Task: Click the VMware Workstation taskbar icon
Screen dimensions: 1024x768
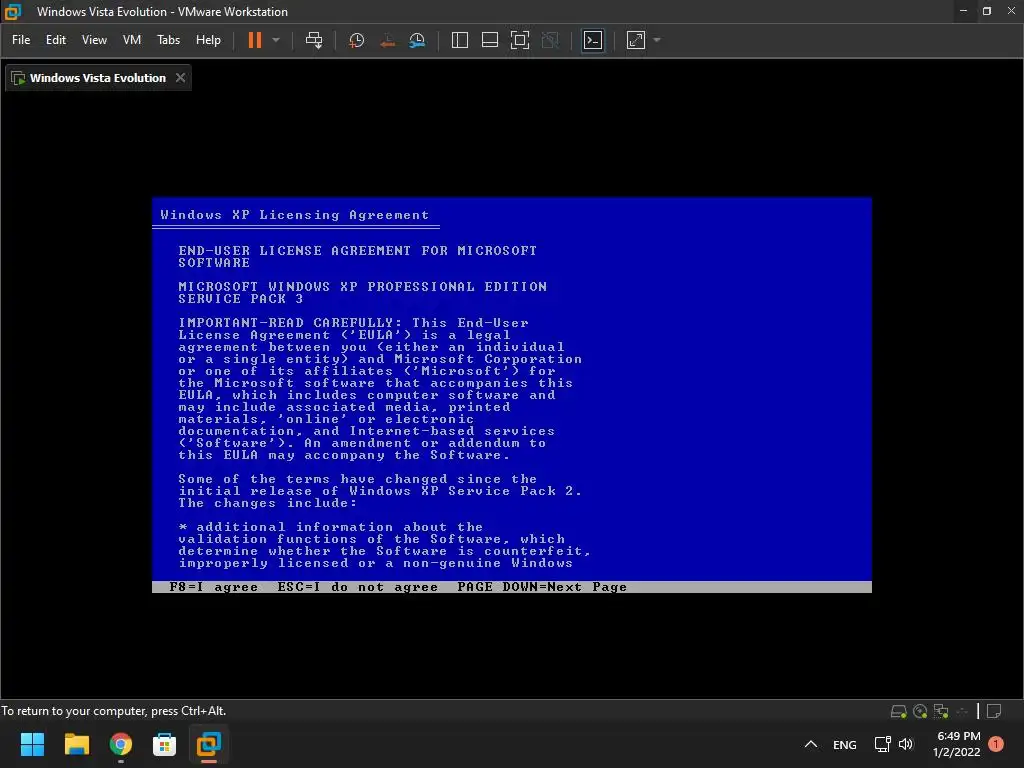Action: [x=209, y=744]
